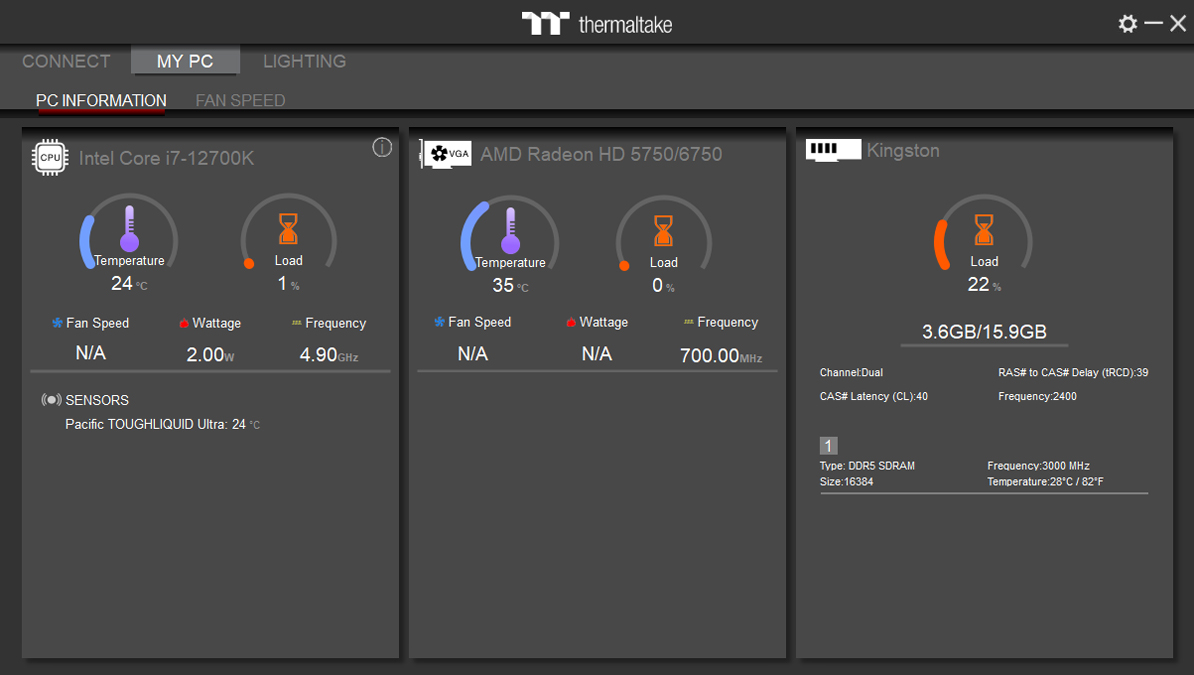The image size is (1194, 675).
Task: Open the CPU info circle icon
Action: pyautogui.click(x=382, y=147)
